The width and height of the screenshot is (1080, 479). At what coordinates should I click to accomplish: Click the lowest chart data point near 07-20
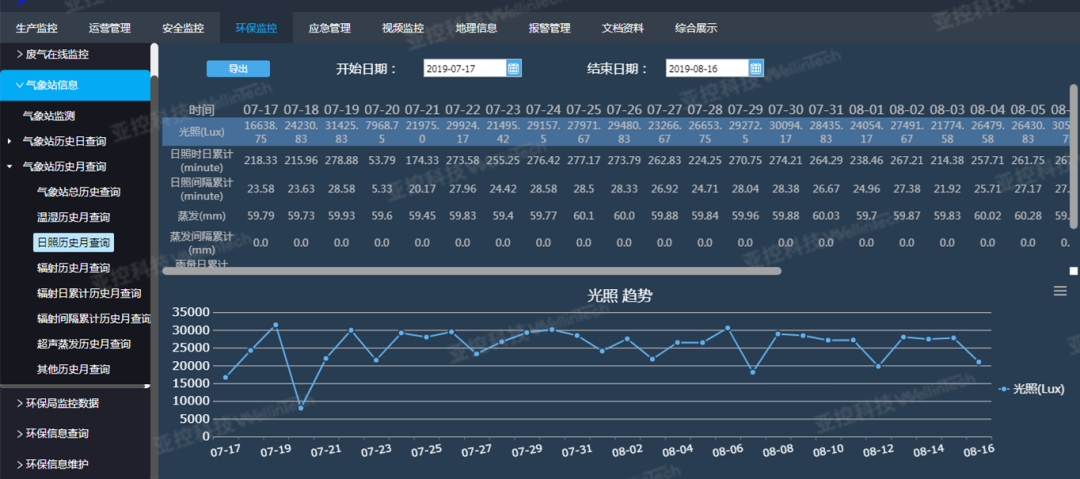300,408
